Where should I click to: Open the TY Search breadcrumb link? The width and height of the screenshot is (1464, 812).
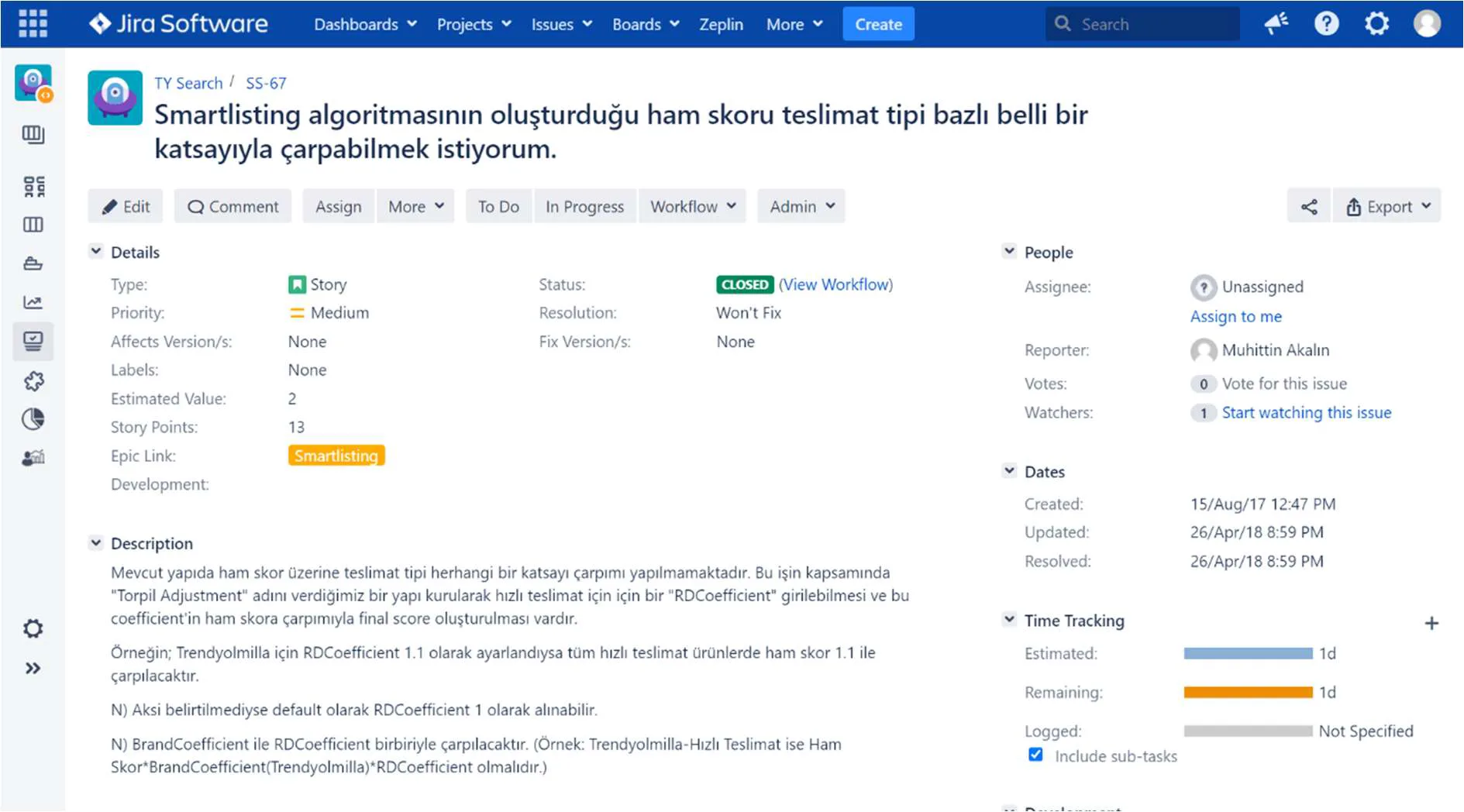tap(188, 83)
